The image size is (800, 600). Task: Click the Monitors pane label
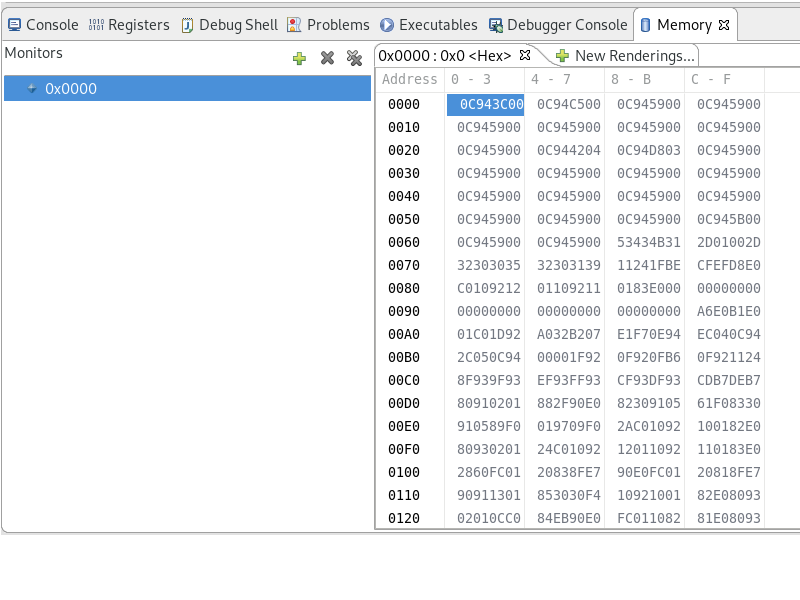coord(34,53)
